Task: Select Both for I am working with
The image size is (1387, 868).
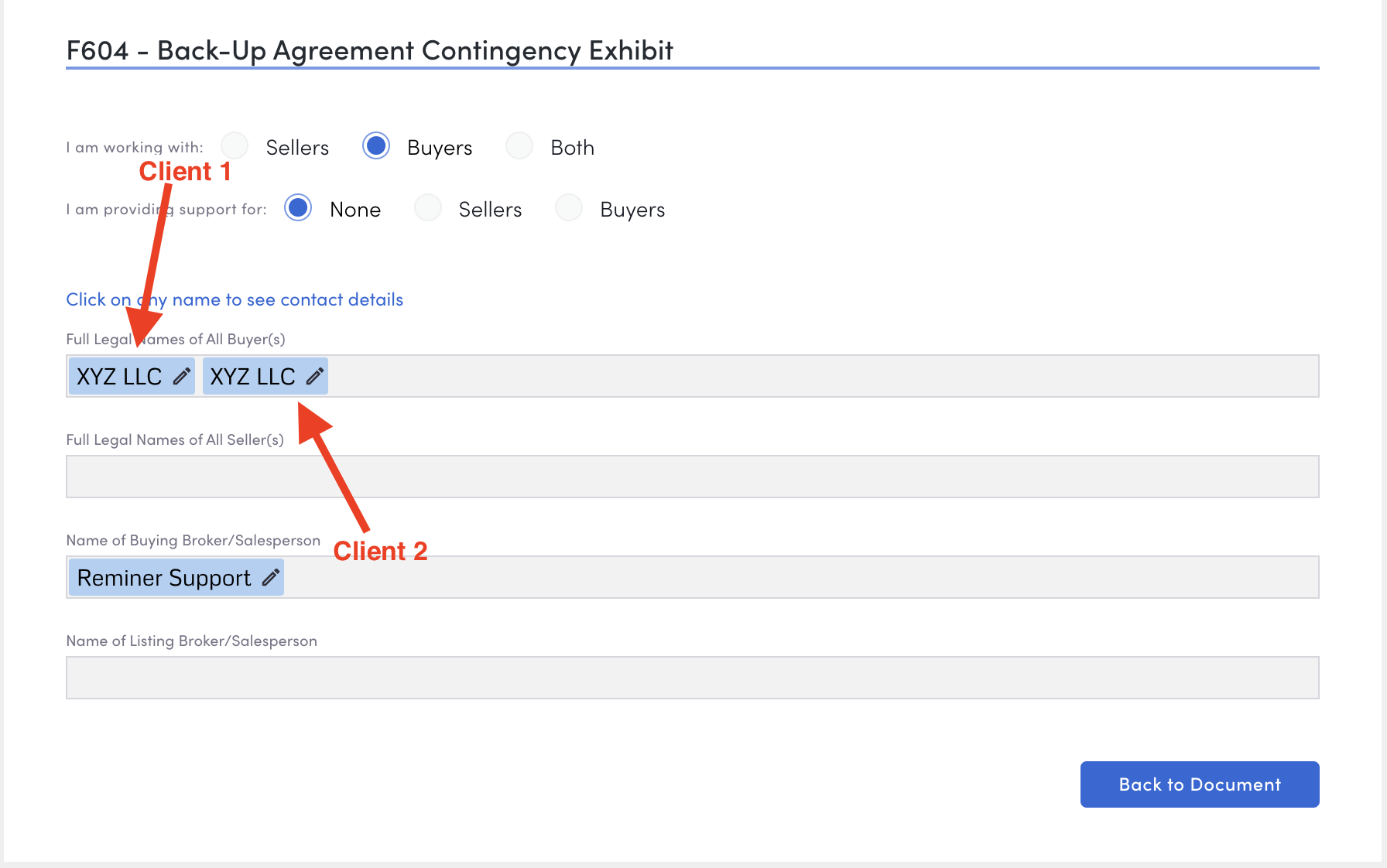Action: pos(519,145)
